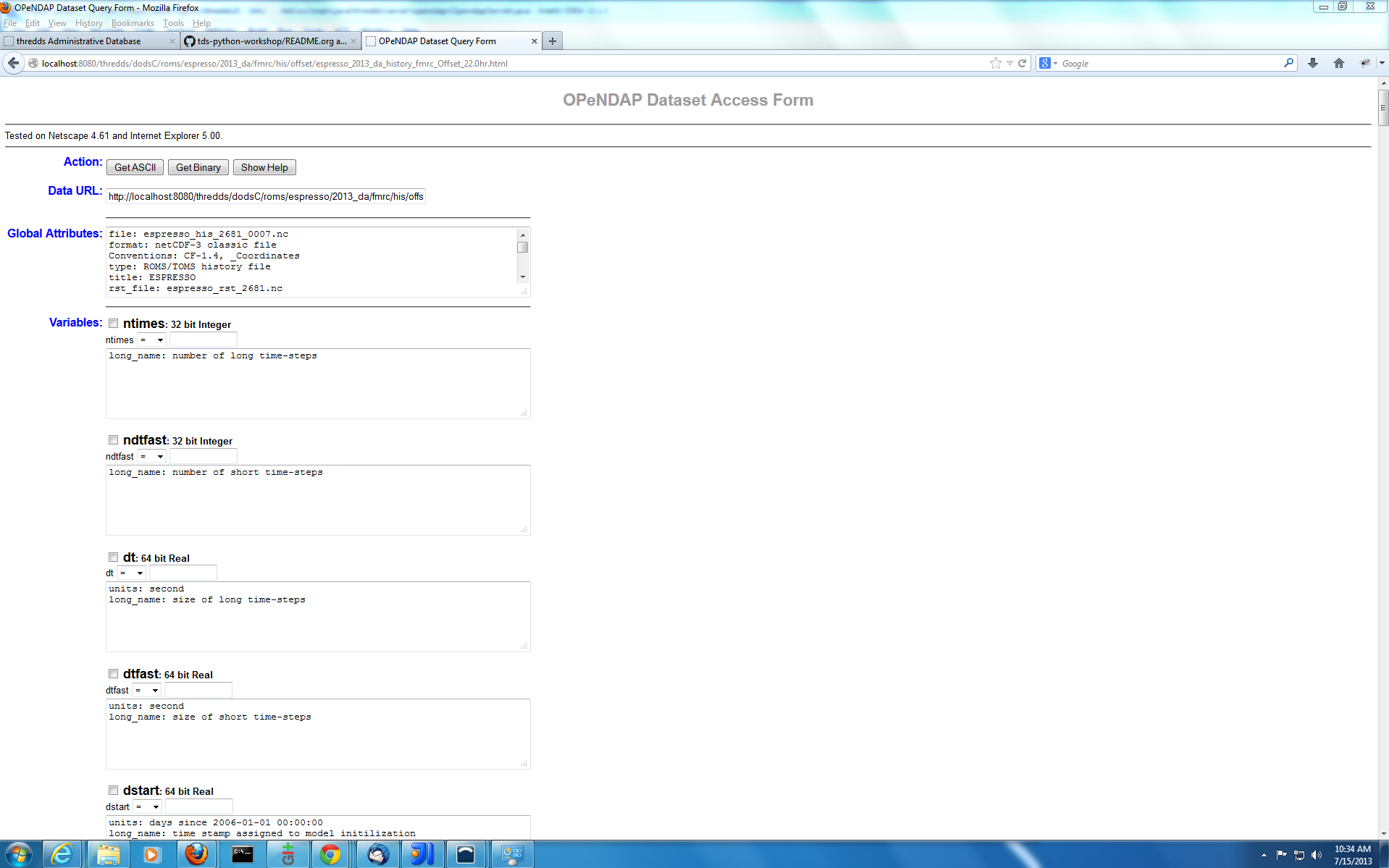Click the Google search magnifier icon
1389x868 pixels.
[1288, 64]
